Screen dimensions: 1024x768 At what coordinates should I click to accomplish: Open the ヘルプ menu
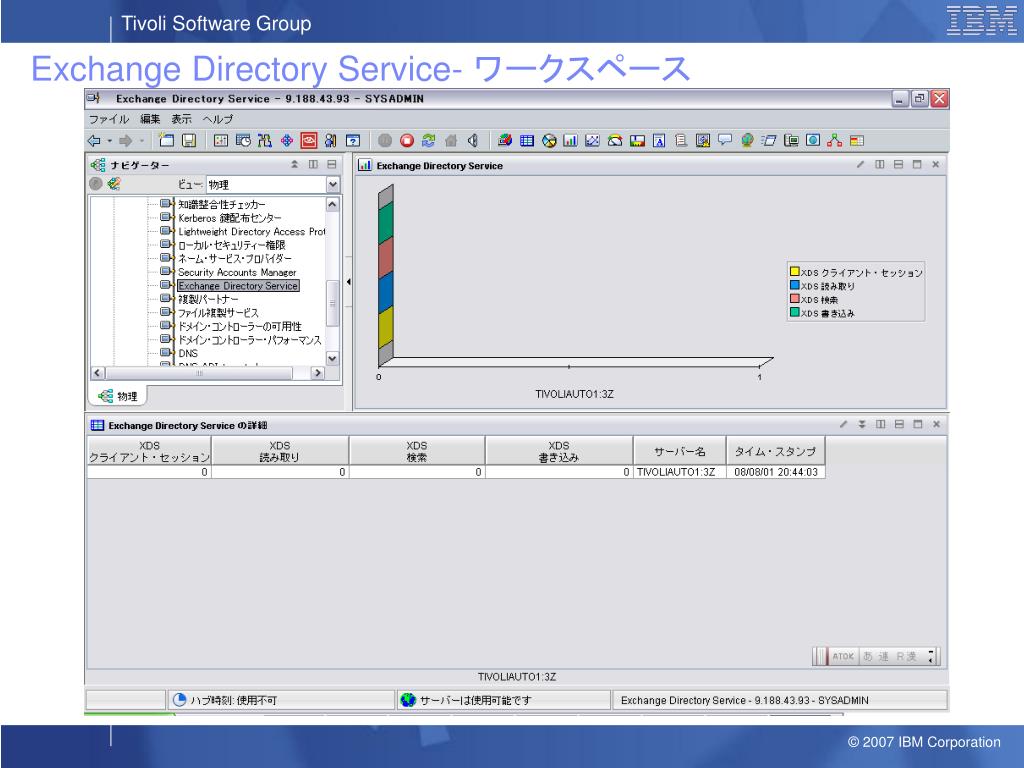click(217, 119)
